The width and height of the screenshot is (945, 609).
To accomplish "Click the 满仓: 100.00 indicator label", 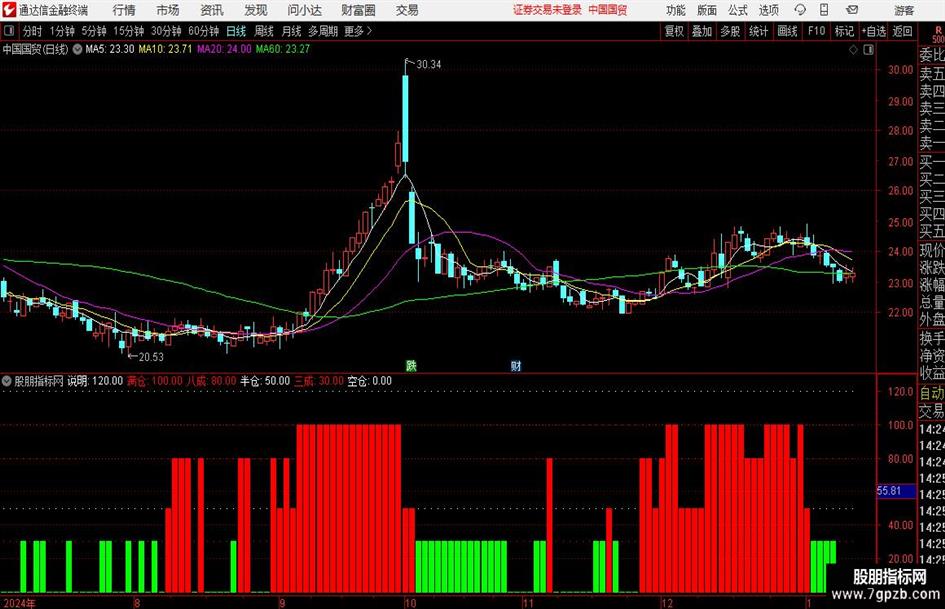I will (154, 381).
